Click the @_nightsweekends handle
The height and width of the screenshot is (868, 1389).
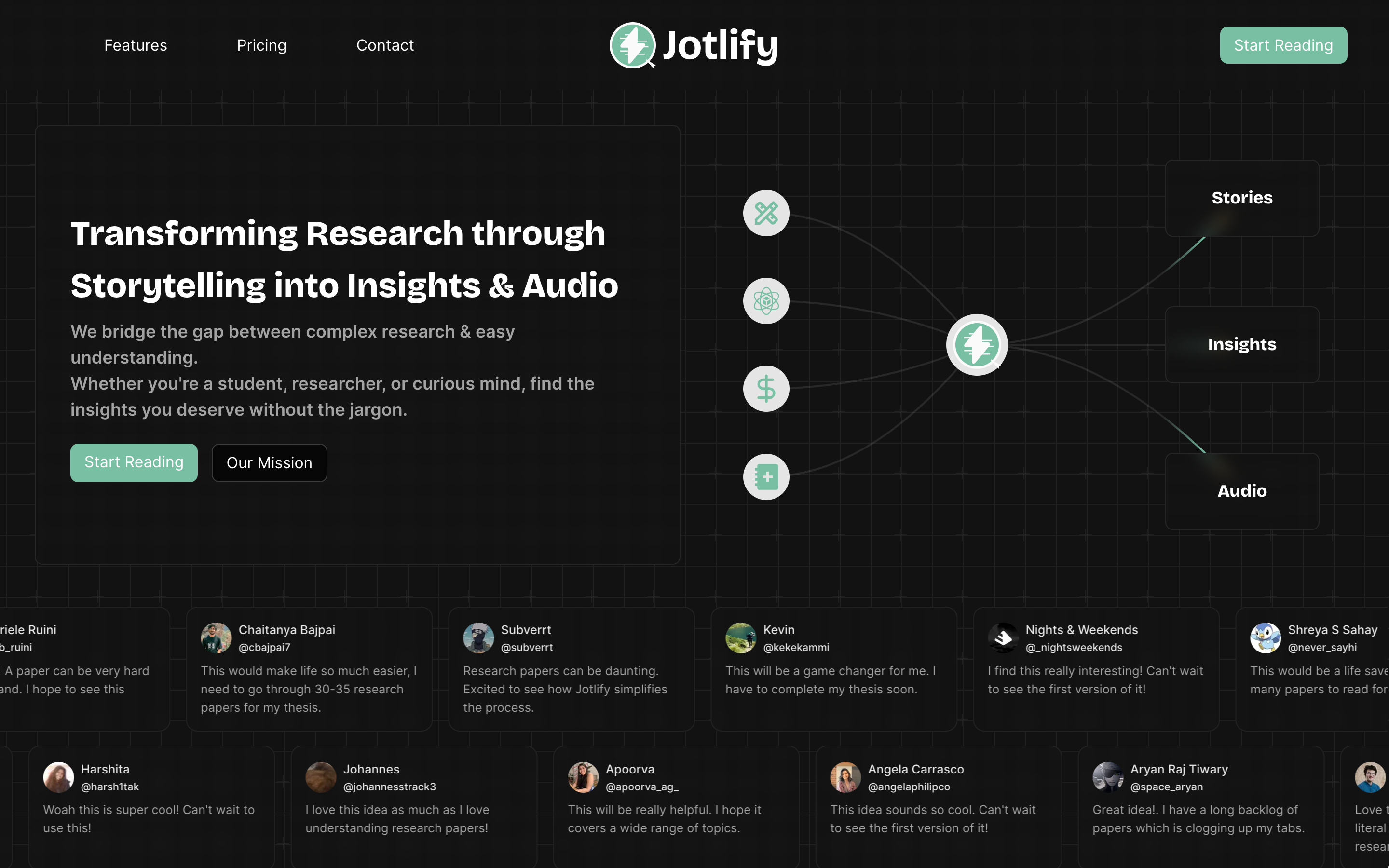pyautogui.click(x=1074, y=648)
